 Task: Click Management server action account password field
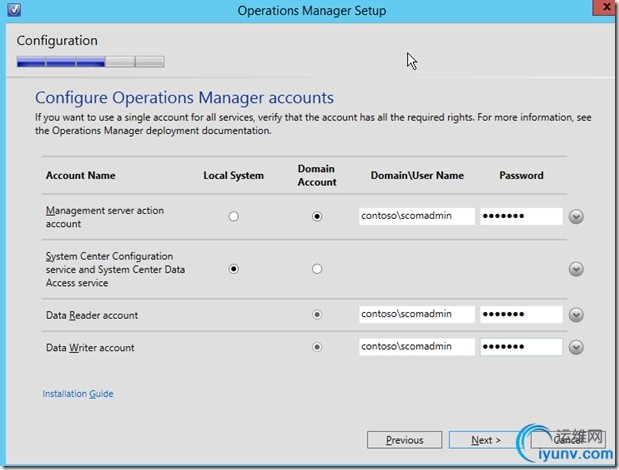(521, 216)
